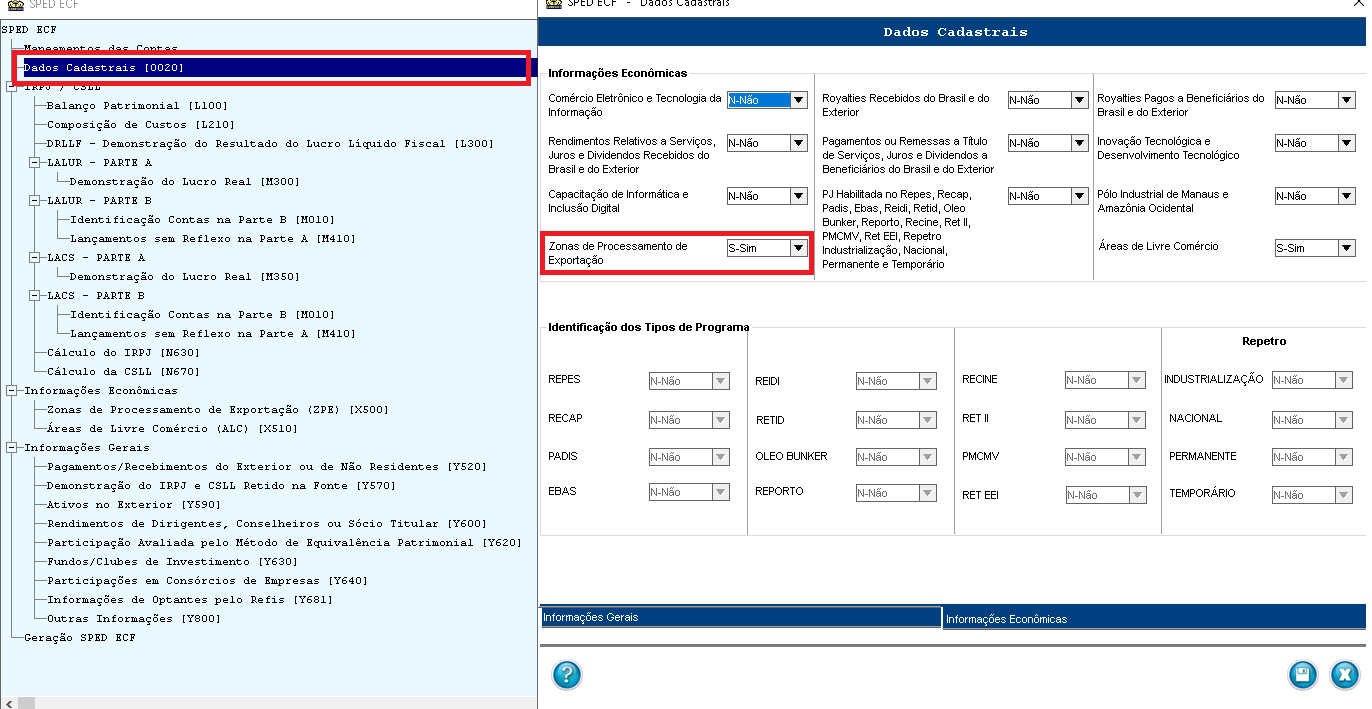Open Pagamentos ou Remessas a Título dropdown
This screenshot has height=709, width=1372.
click(1079, 143)
